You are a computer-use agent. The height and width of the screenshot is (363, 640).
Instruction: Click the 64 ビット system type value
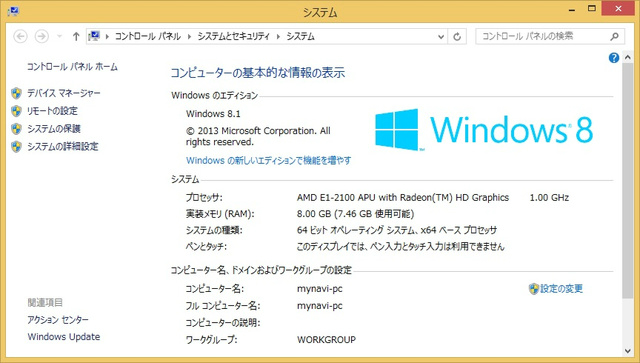[397, 230]
